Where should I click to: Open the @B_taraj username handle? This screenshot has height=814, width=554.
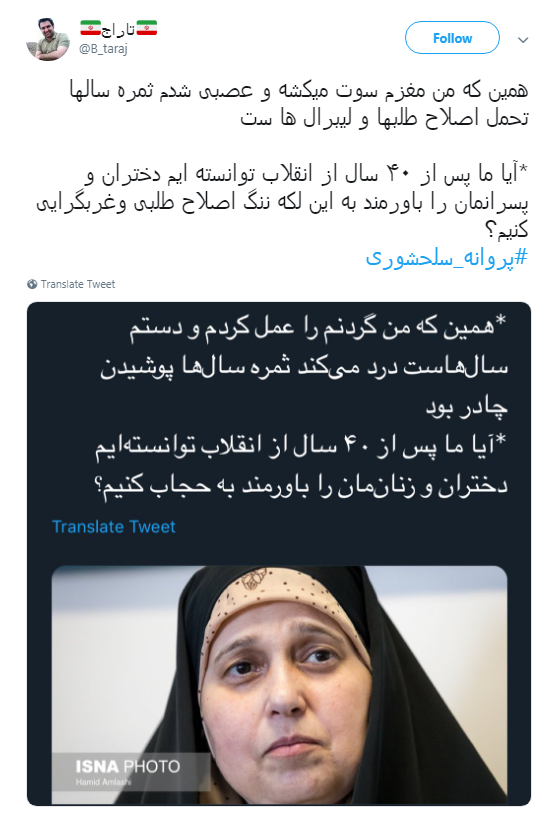(103, 49)
